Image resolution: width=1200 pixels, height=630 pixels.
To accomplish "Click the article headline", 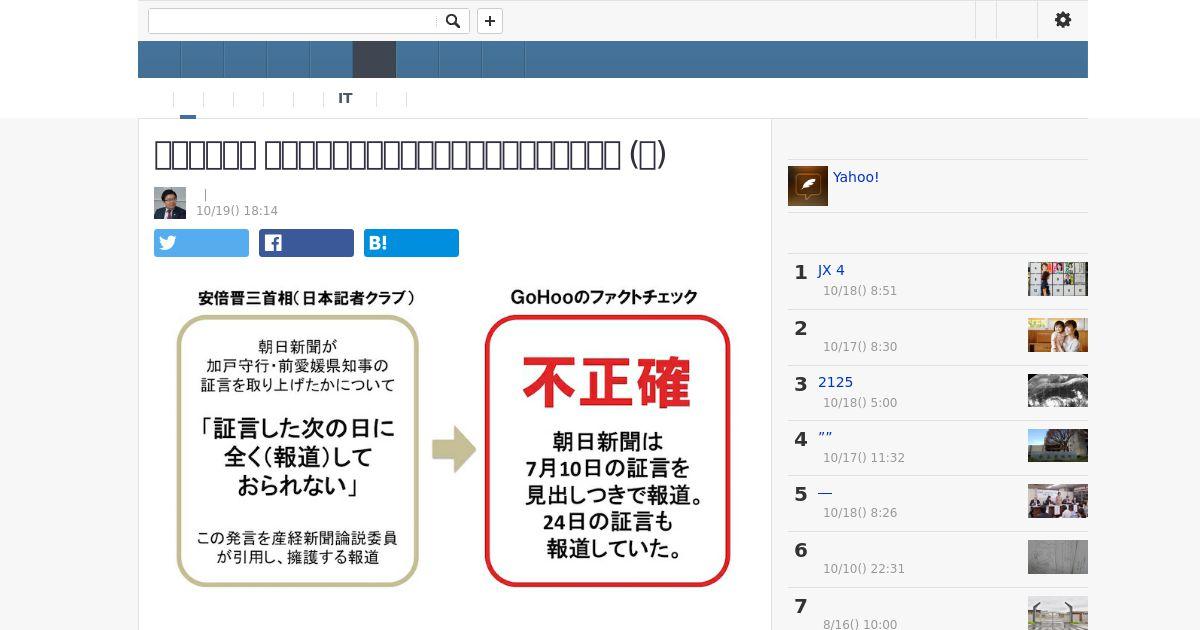I will 410,155.
